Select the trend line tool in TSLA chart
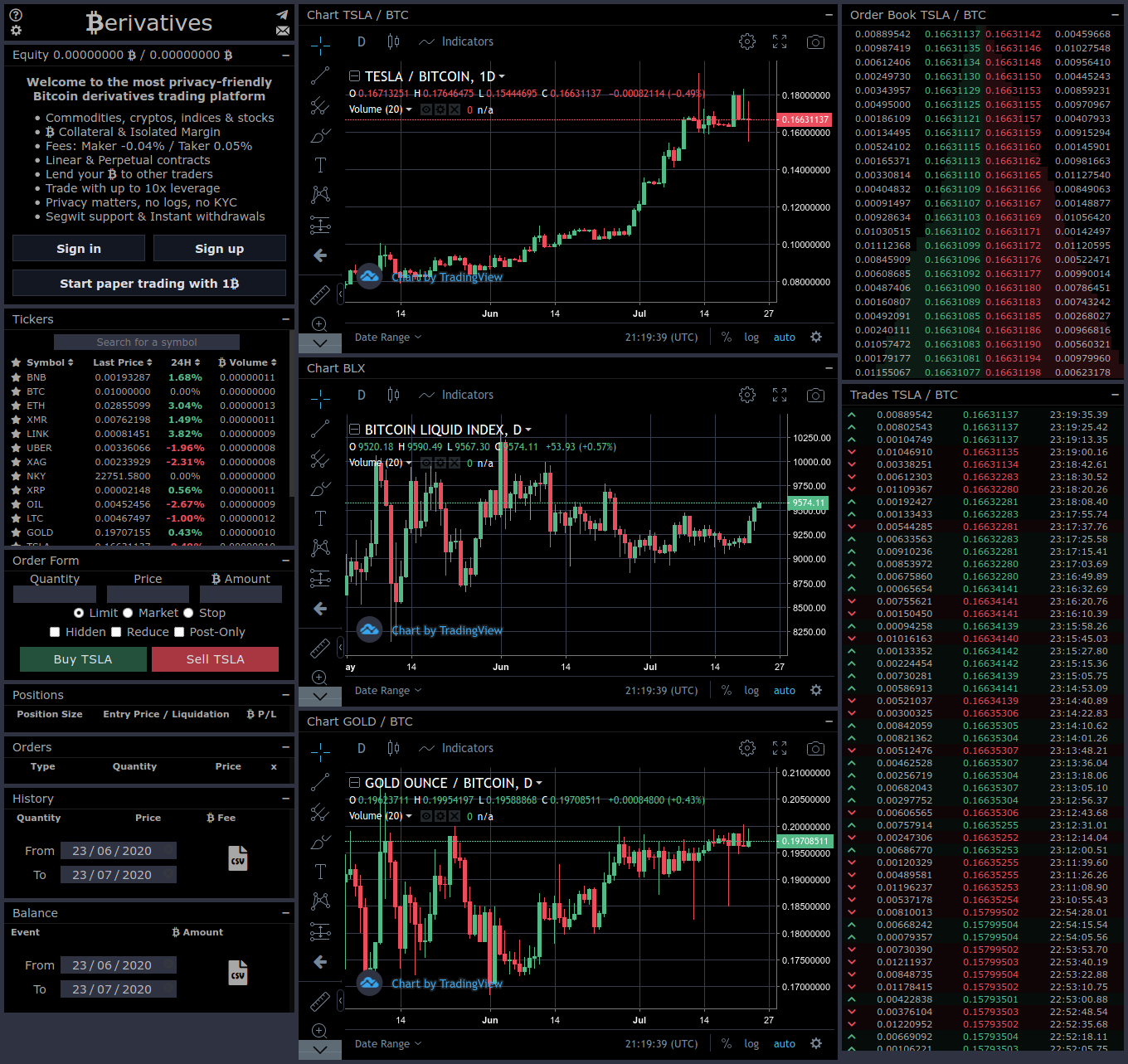The width and height of the screenshot is (1128, 1064). 320,75
